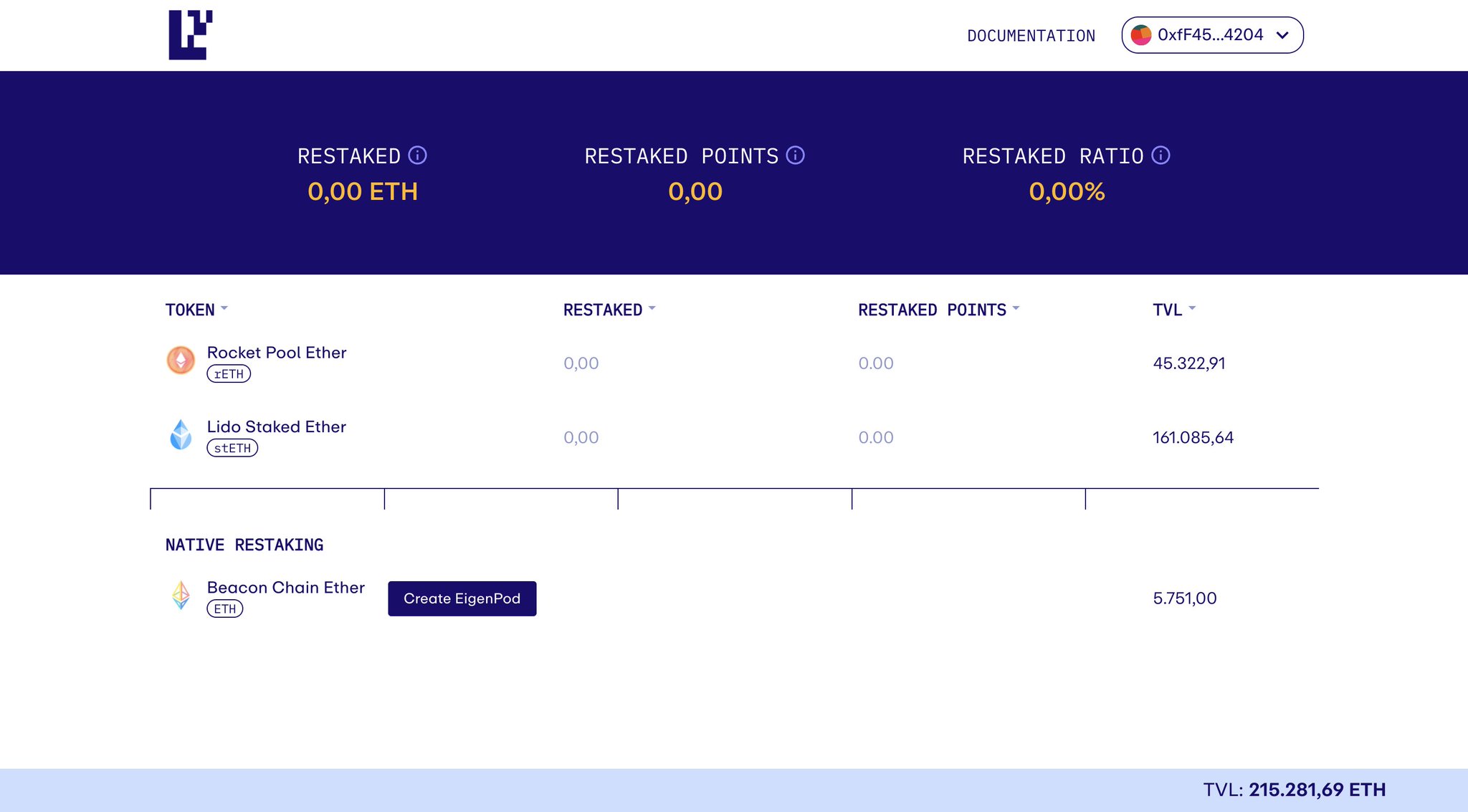Click info icon beside Restaked Ratio

pyautogui.click(x=1160, y=156)
